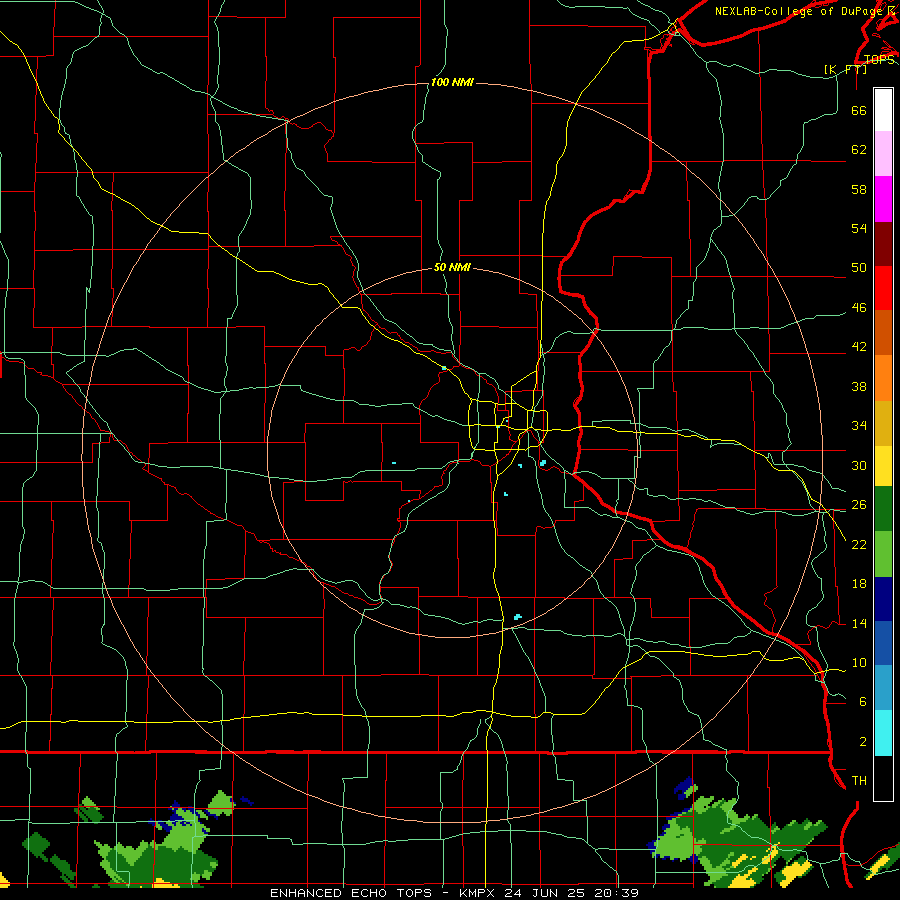Click the TOPS legend title
This screenshot has height=900, width=900.
[x=879, y=60]
